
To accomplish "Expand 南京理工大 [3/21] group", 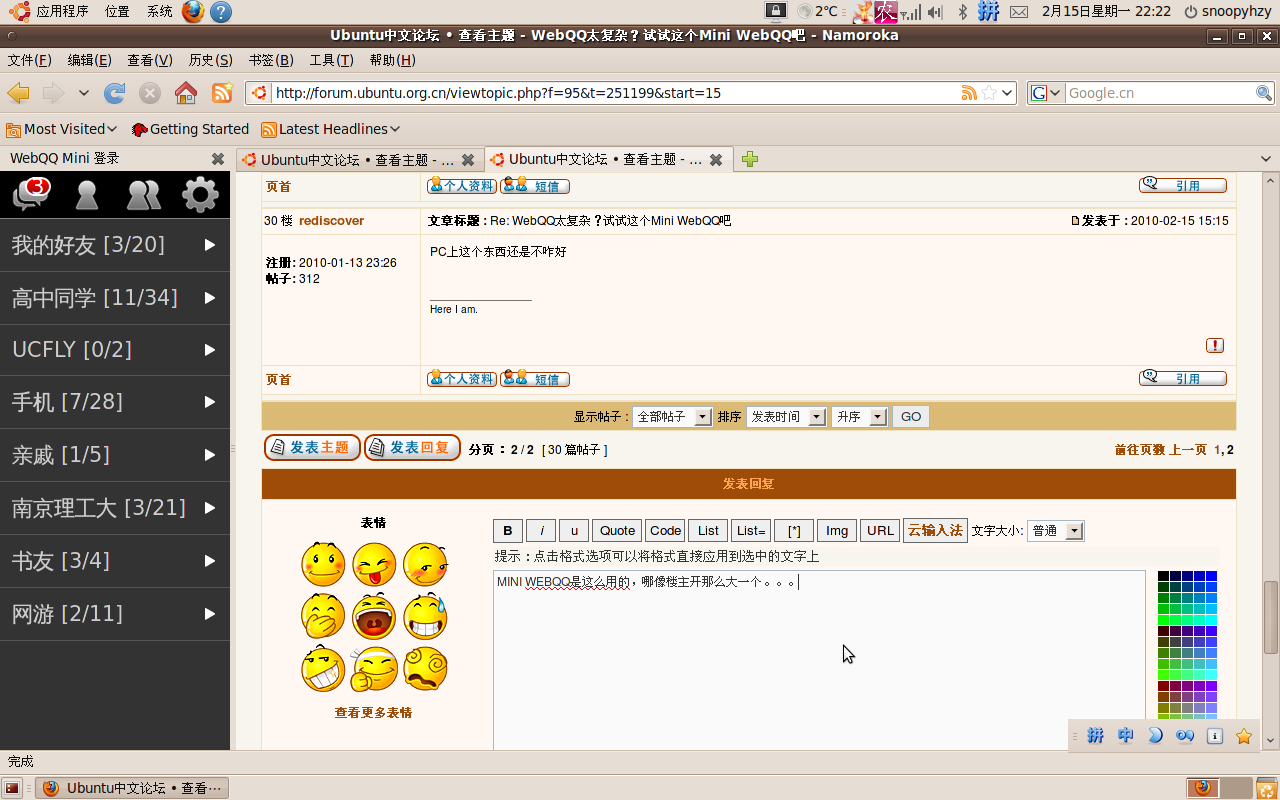I will 115,508.
